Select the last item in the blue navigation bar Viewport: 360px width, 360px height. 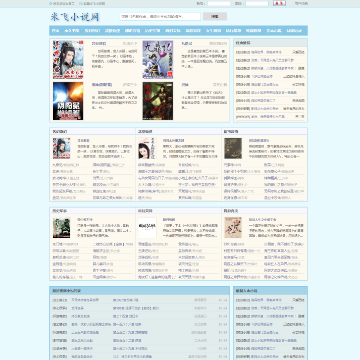(294, 31)
